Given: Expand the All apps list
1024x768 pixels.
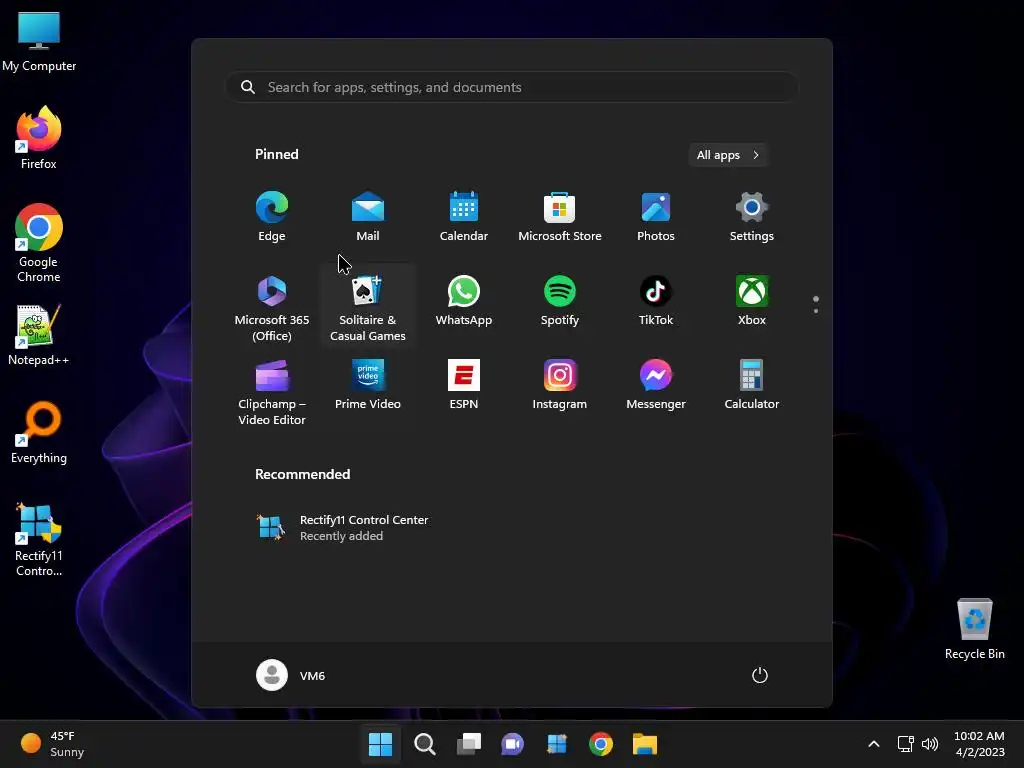Looking at the screenshot, I should click(728, 155).
